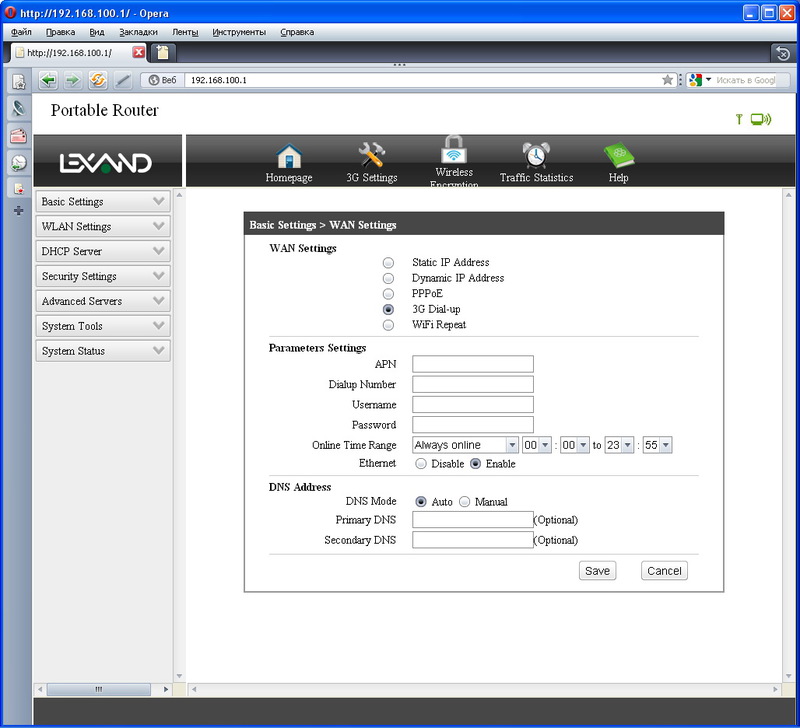
Task: Expand the DHCP Server section
Action: coord(103,251)
